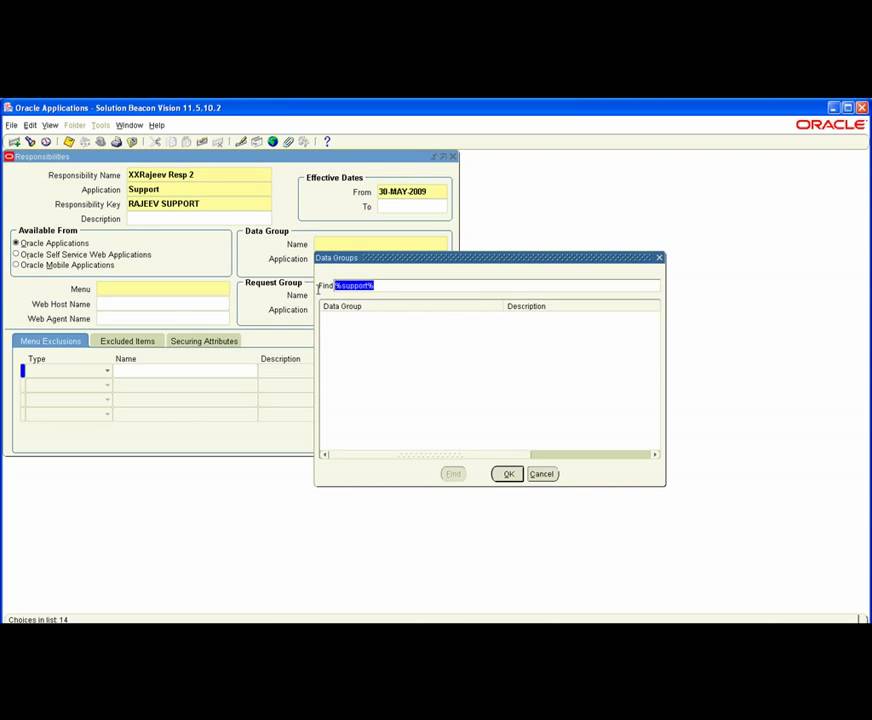
Task: Click the Oracle icon in Responsibilities title bar
Action: click(x=9, y=157)
